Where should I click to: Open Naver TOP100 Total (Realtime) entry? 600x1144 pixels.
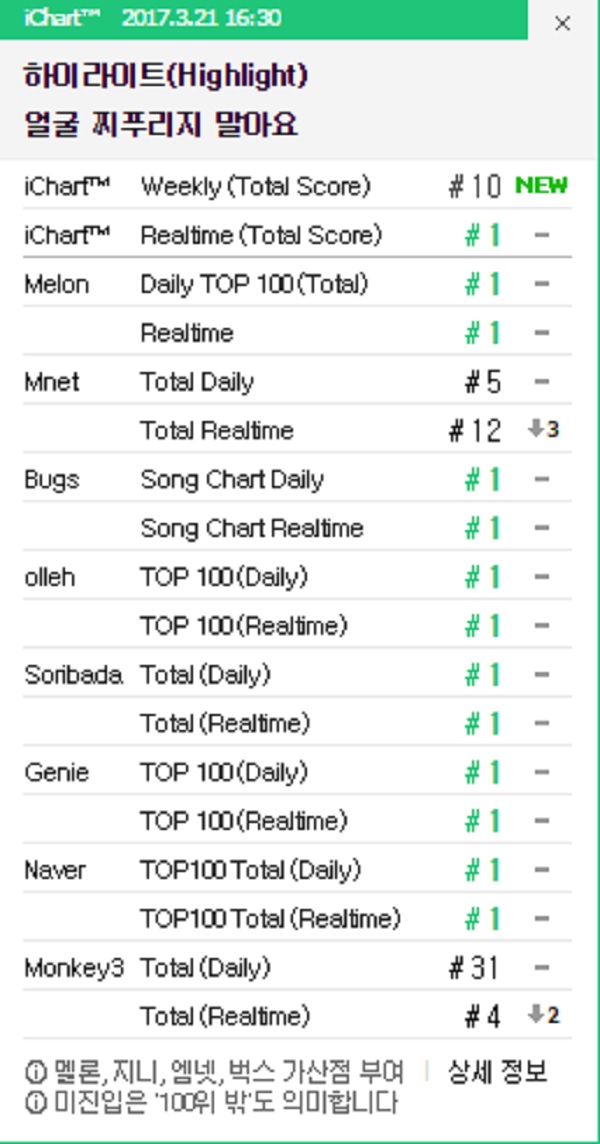pos(270,918)
